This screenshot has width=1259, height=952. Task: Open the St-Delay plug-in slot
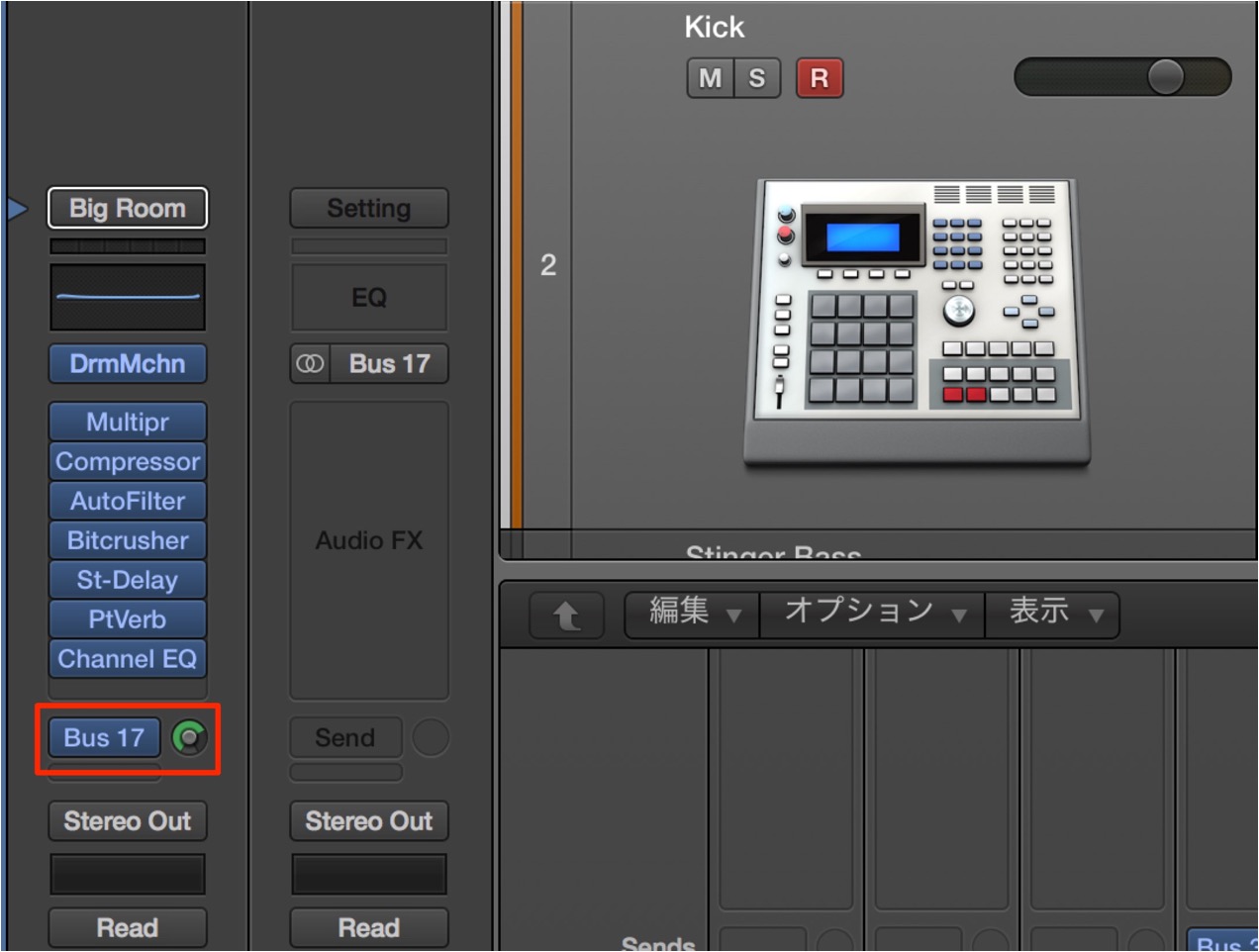click(x=128, y=580)
